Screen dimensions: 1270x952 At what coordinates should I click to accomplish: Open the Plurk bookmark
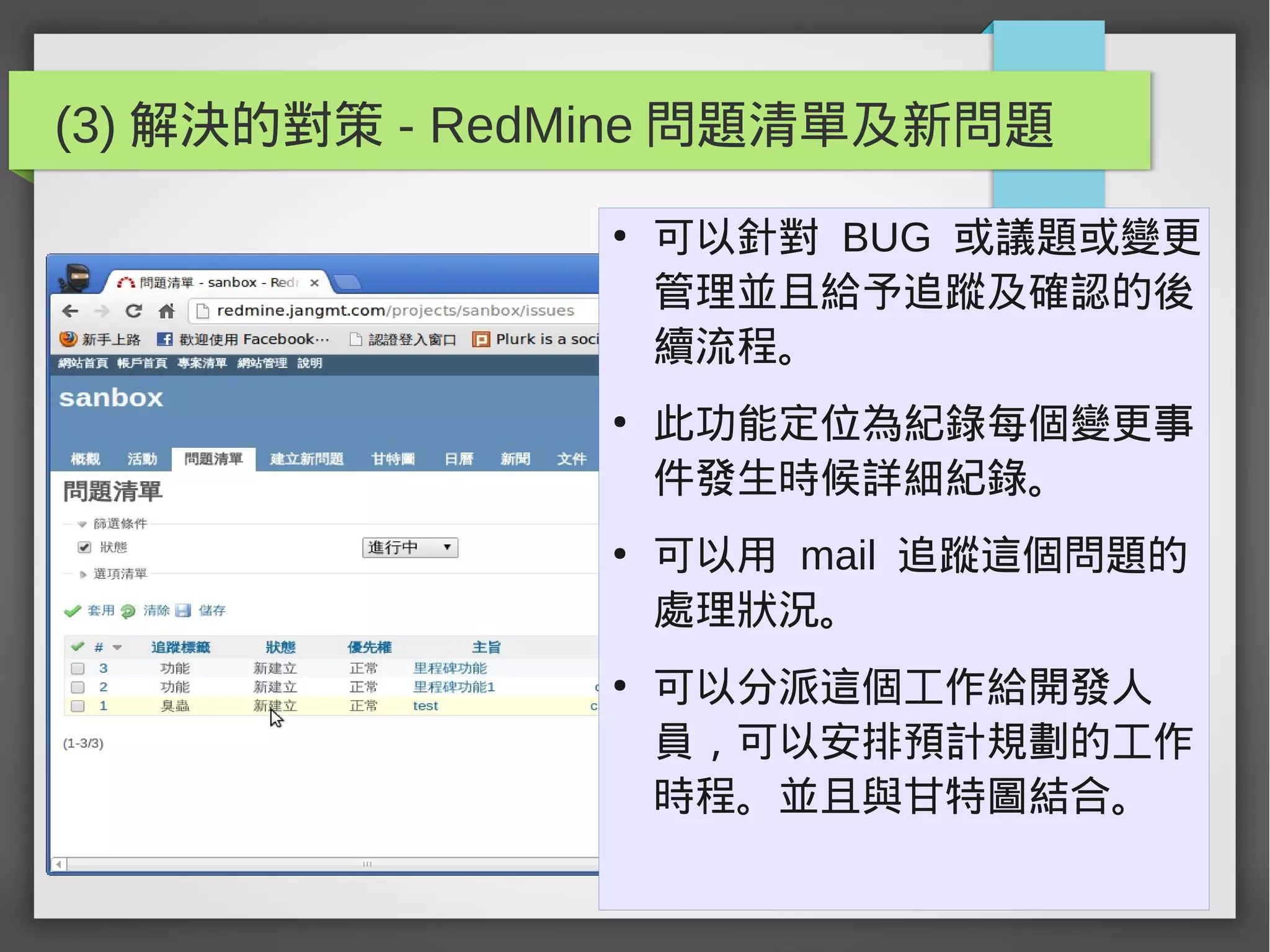(536, 339)
